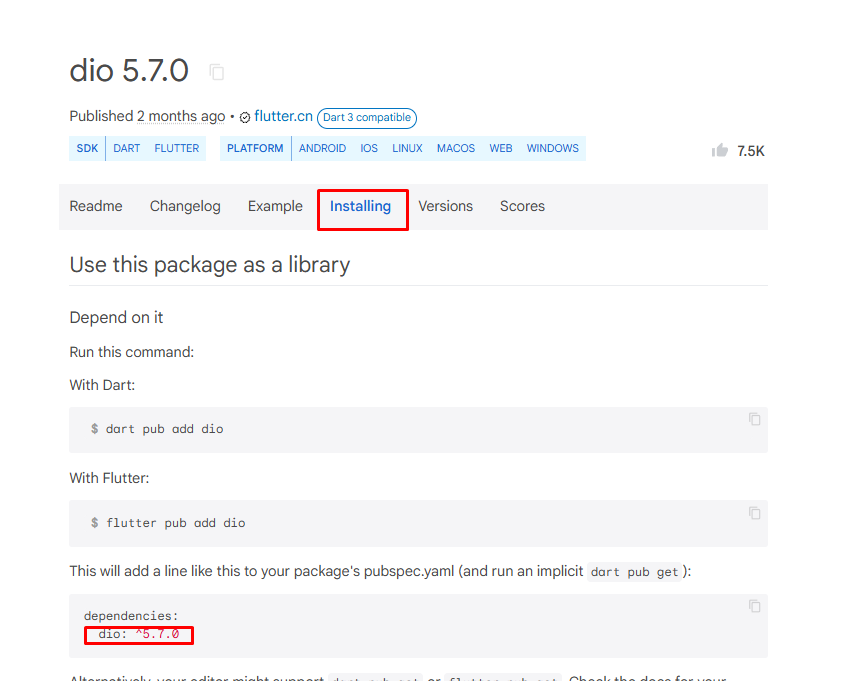Filter by the IOS platform tag
Viewport: 848px width, 681px height.
[369, 148]
